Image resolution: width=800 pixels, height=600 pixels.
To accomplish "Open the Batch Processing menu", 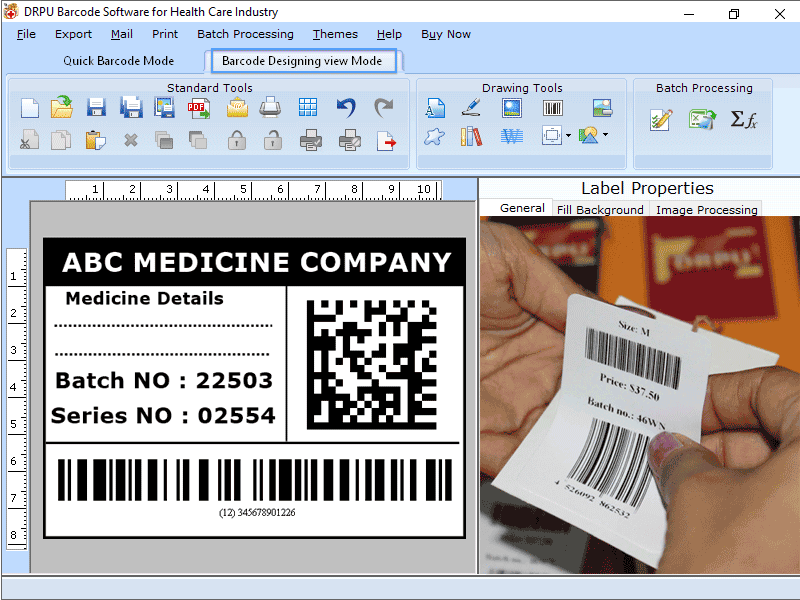I will (245, 34).
